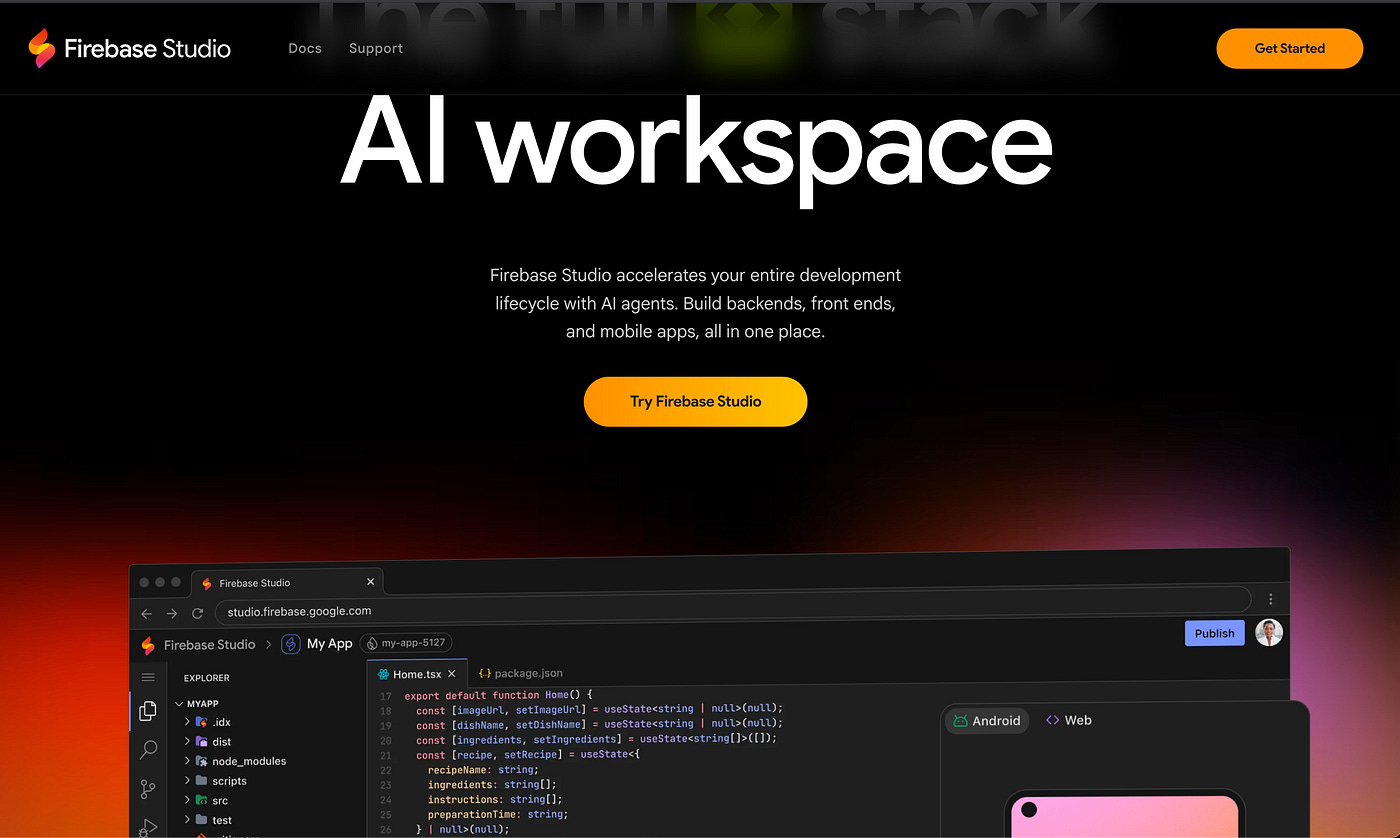
Task: Click line number 17 in editor
Action: click(x=386, y=695)
